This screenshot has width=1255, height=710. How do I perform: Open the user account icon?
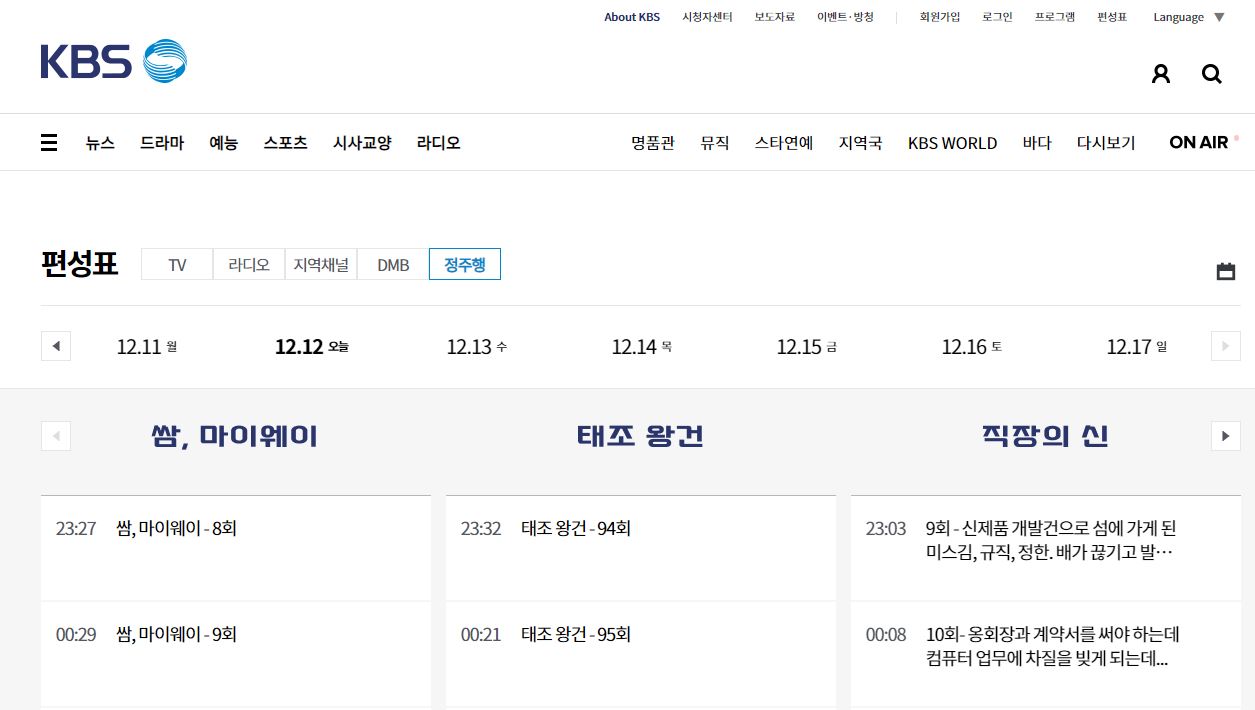(1160, 73)
